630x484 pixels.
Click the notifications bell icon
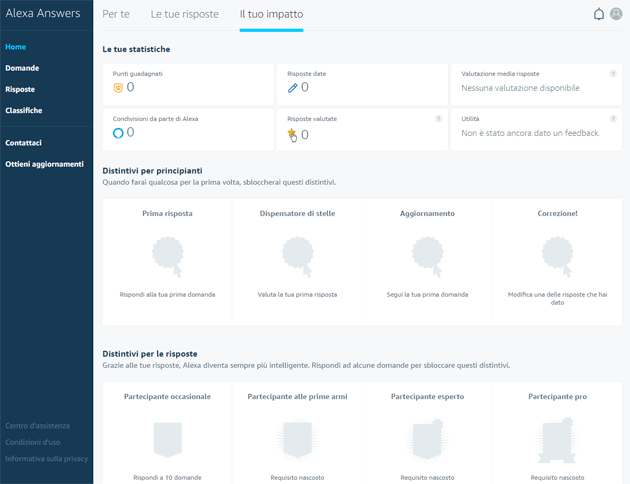[599, 14]
